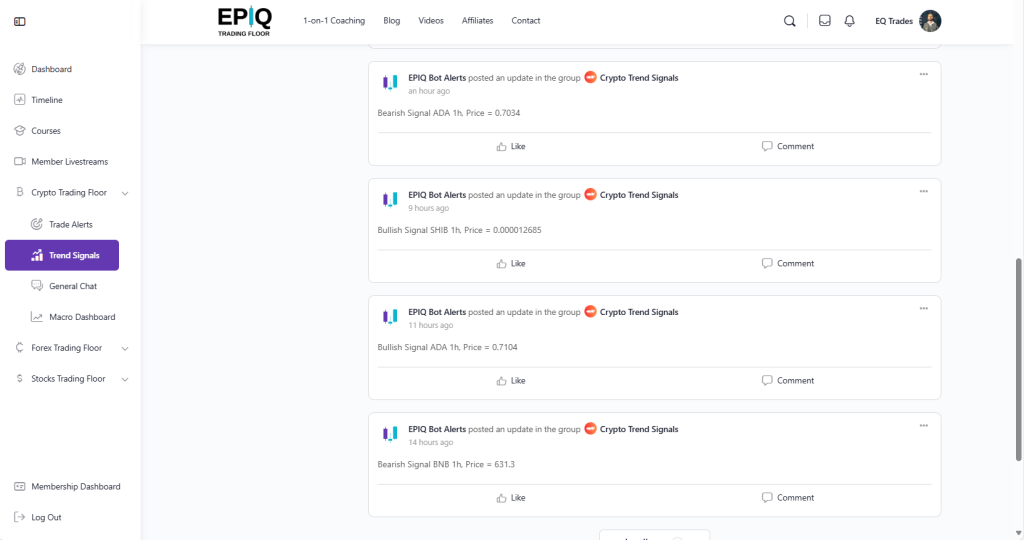Click '11 hours ago' timestamp
The image size is (1024, 540).
430,325
